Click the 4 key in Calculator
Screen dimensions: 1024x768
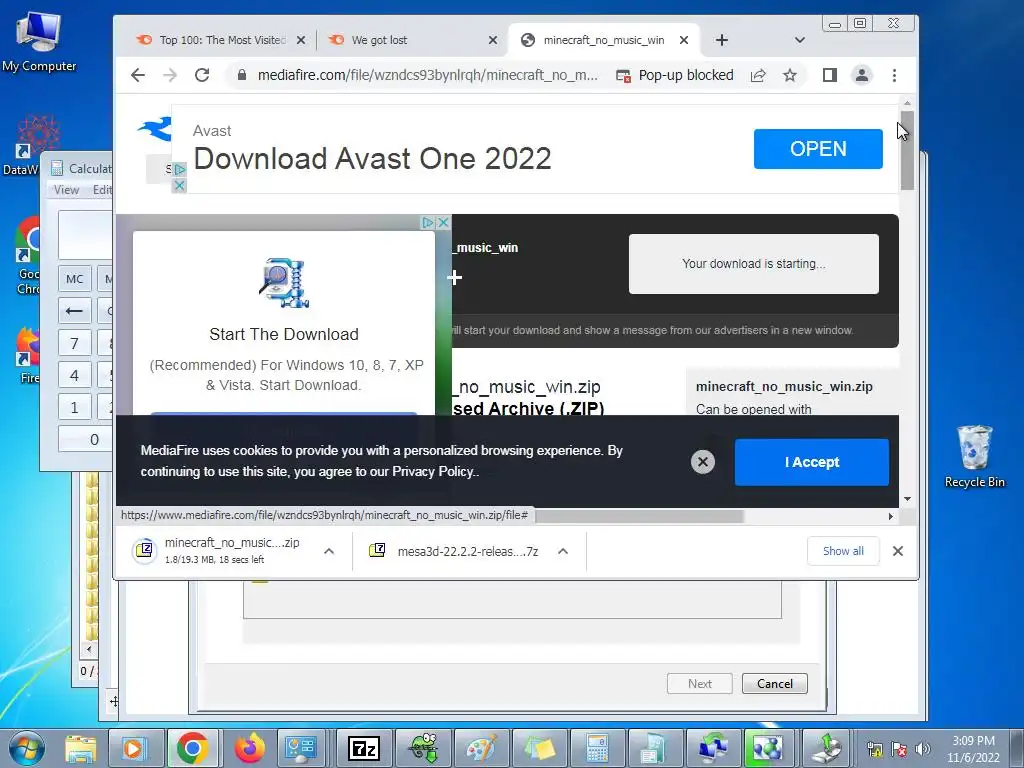74,375
